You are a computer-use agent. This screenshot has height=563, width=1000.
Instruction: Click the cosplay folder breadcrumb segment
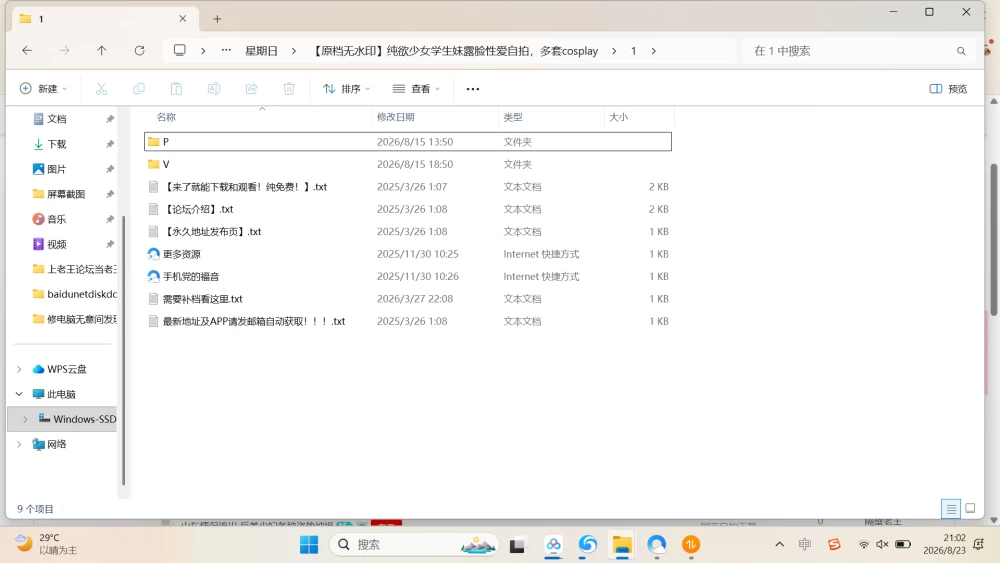pyautogui.click(x=455, y=51)
